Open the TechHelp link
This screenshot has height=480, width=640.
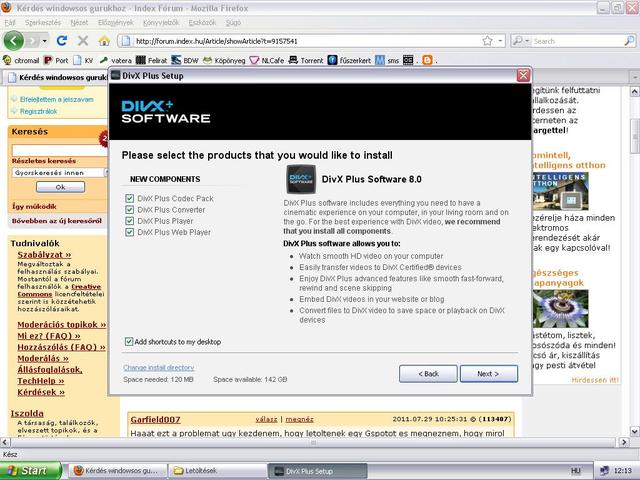pos(40,381)
